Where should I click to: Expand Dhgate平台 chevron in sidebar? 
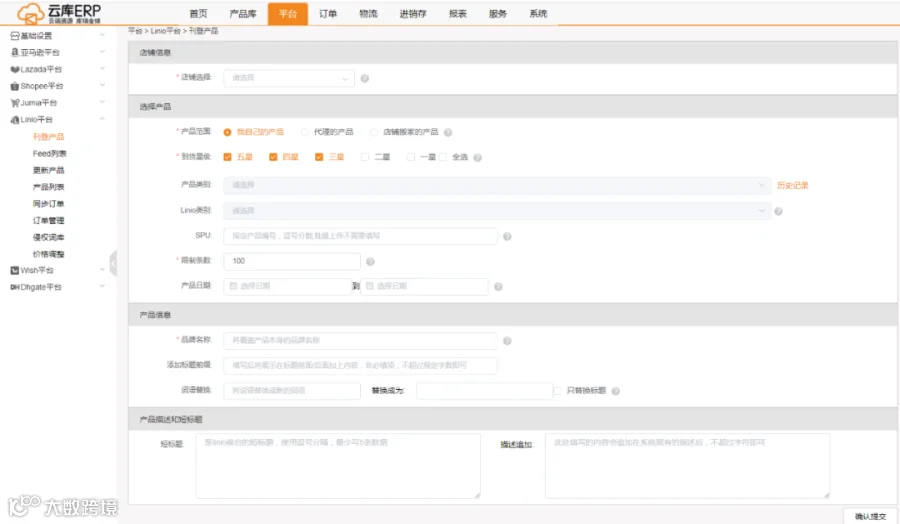pos(102,286)
